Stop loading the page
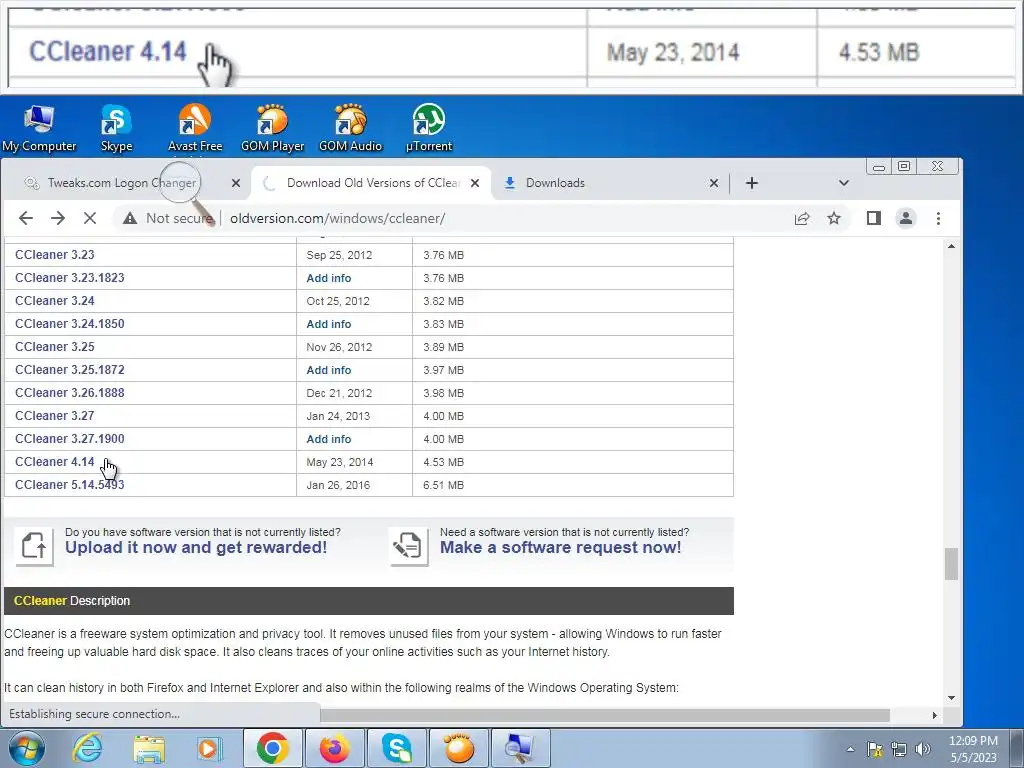The width and height of the screenshot is (1024, 768). pyautogui.click(x=90, y=218)
